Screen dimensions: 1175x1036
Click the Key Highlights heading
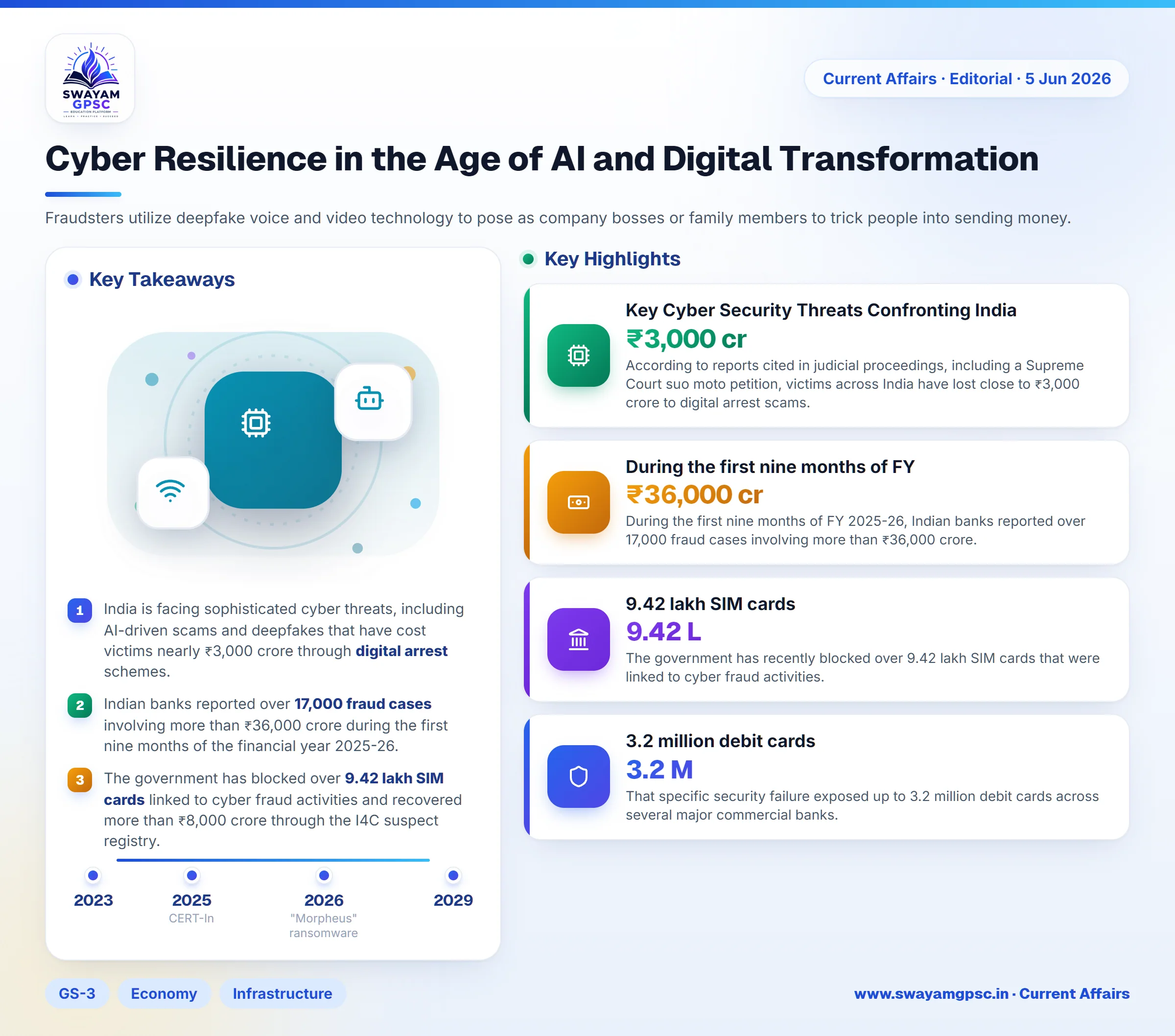tap(612, 259)
